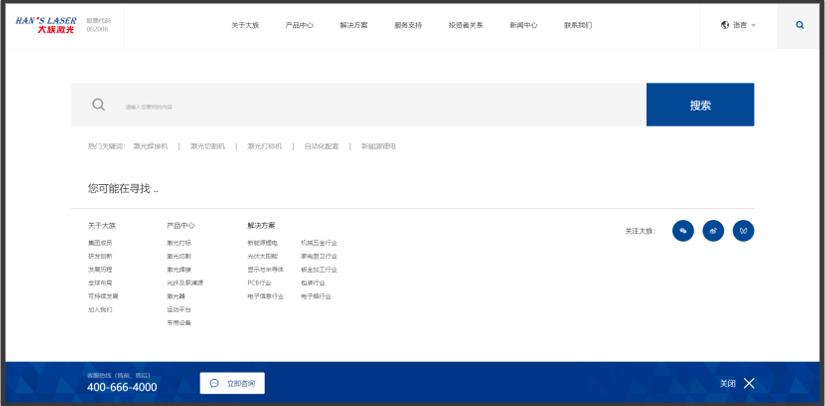
Task: Open the 光伏太阳能 solution link
Action: point(263,256)
